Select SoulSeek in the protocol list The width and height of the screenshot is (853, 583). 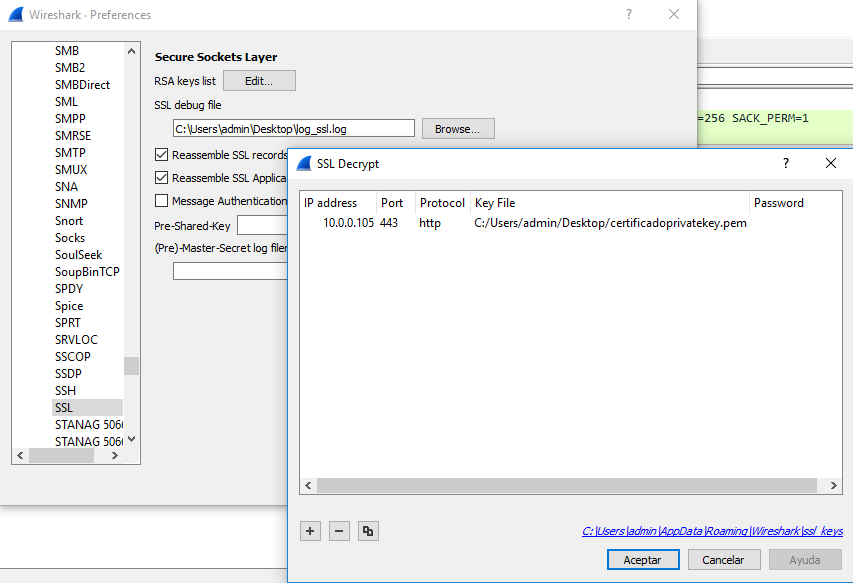(78, 255)
